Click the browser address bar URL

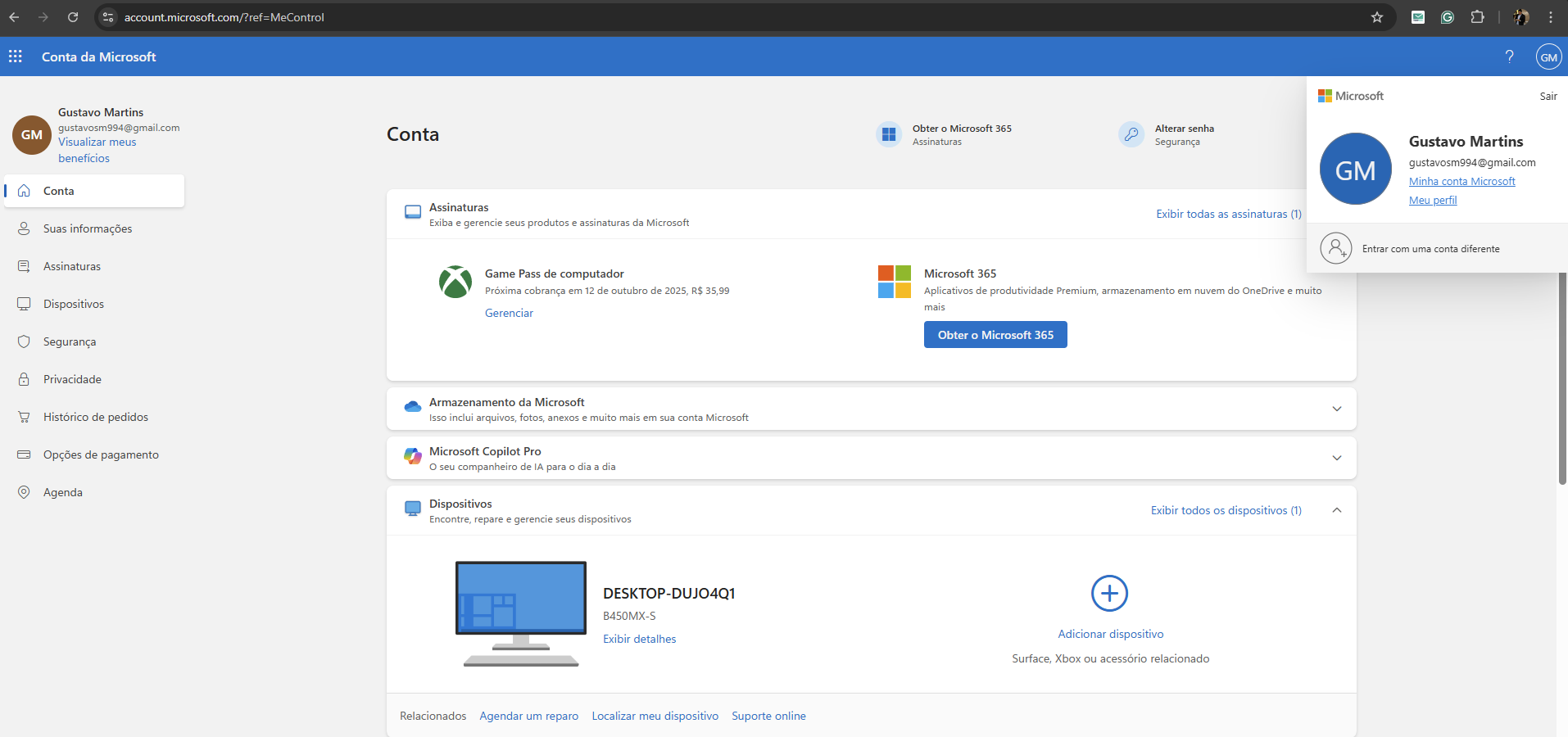point(224,17)
